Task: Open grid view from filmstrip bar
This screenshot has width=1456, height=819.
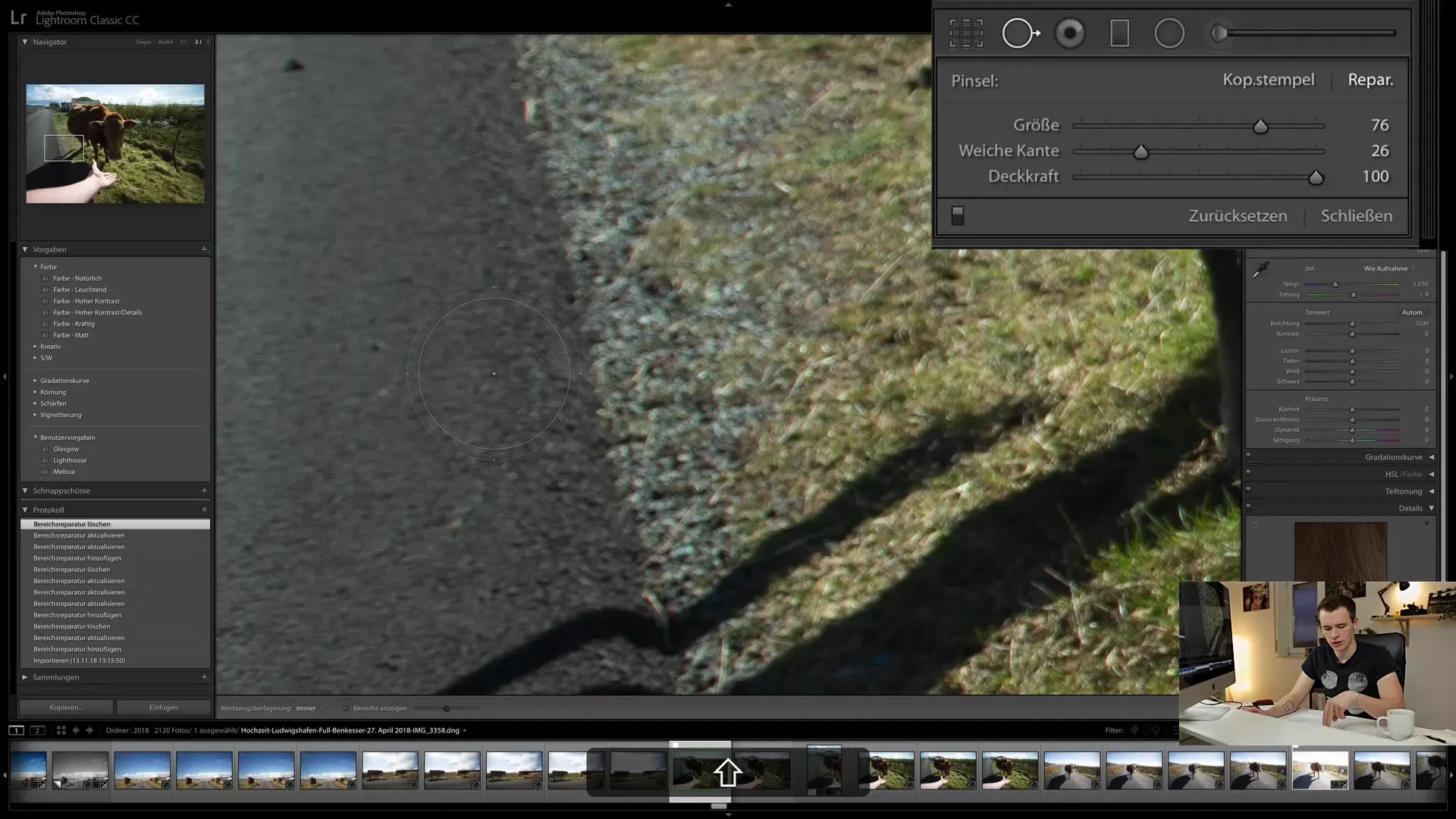Action: coord(61,730)
